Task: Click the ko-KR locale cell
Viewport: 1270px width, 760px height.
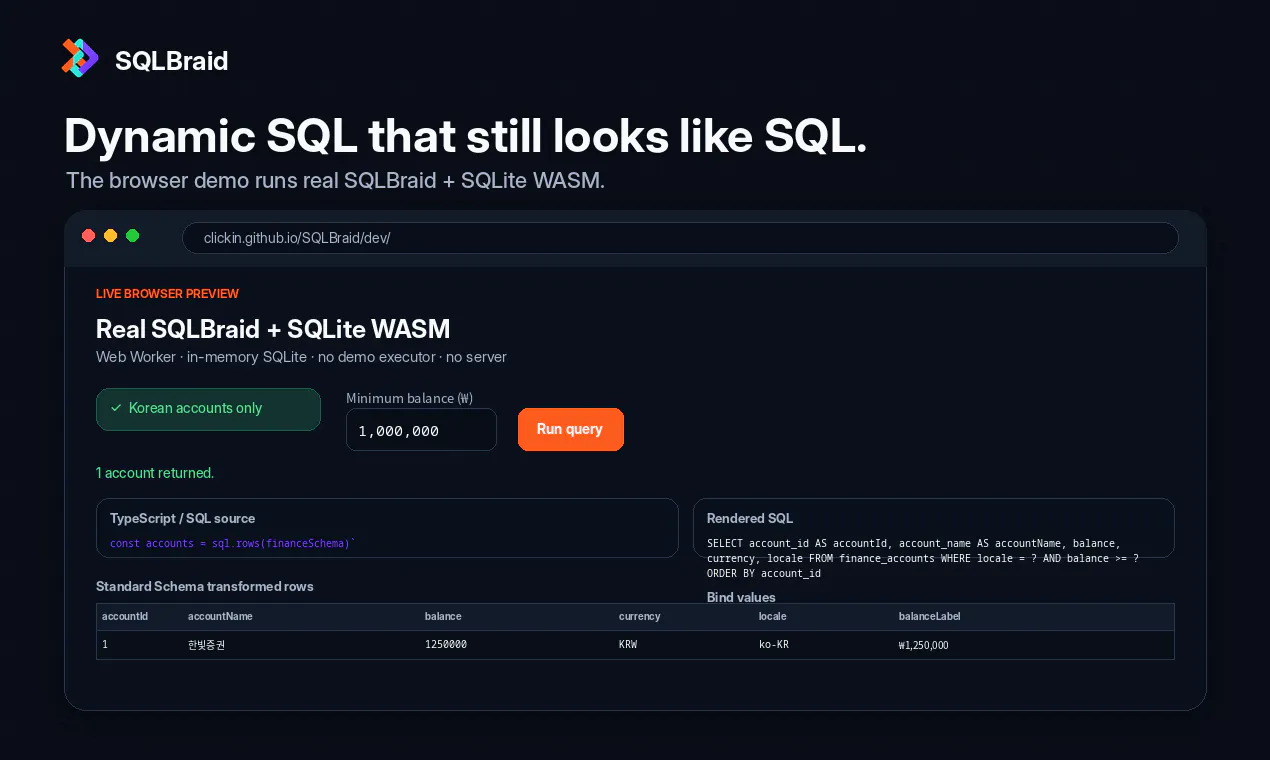Action: (x=774, y=645)
